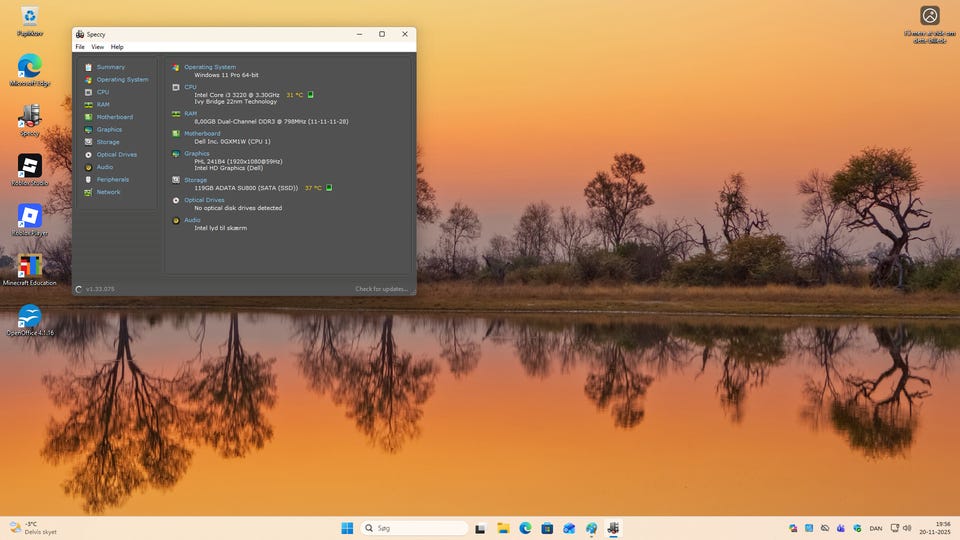
Task: Click the Graphics heading in summary panel
Action: pyautogui.click(x=197, y=154)
